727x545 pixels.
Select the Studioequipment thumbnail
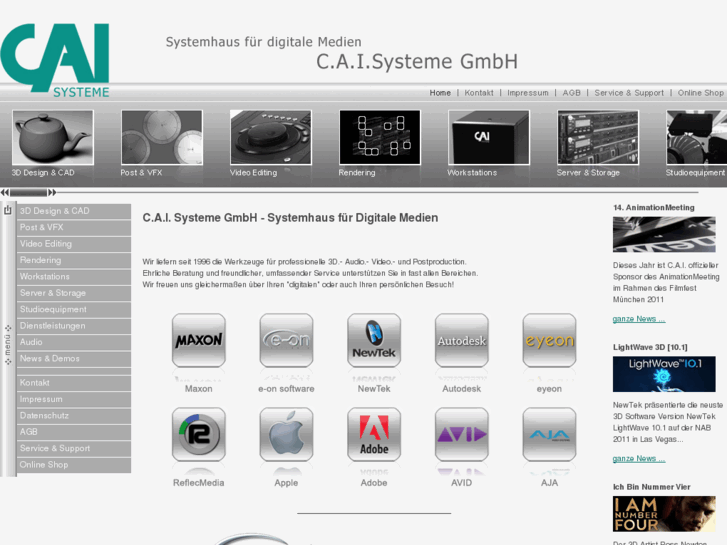(x=696, y=137)
